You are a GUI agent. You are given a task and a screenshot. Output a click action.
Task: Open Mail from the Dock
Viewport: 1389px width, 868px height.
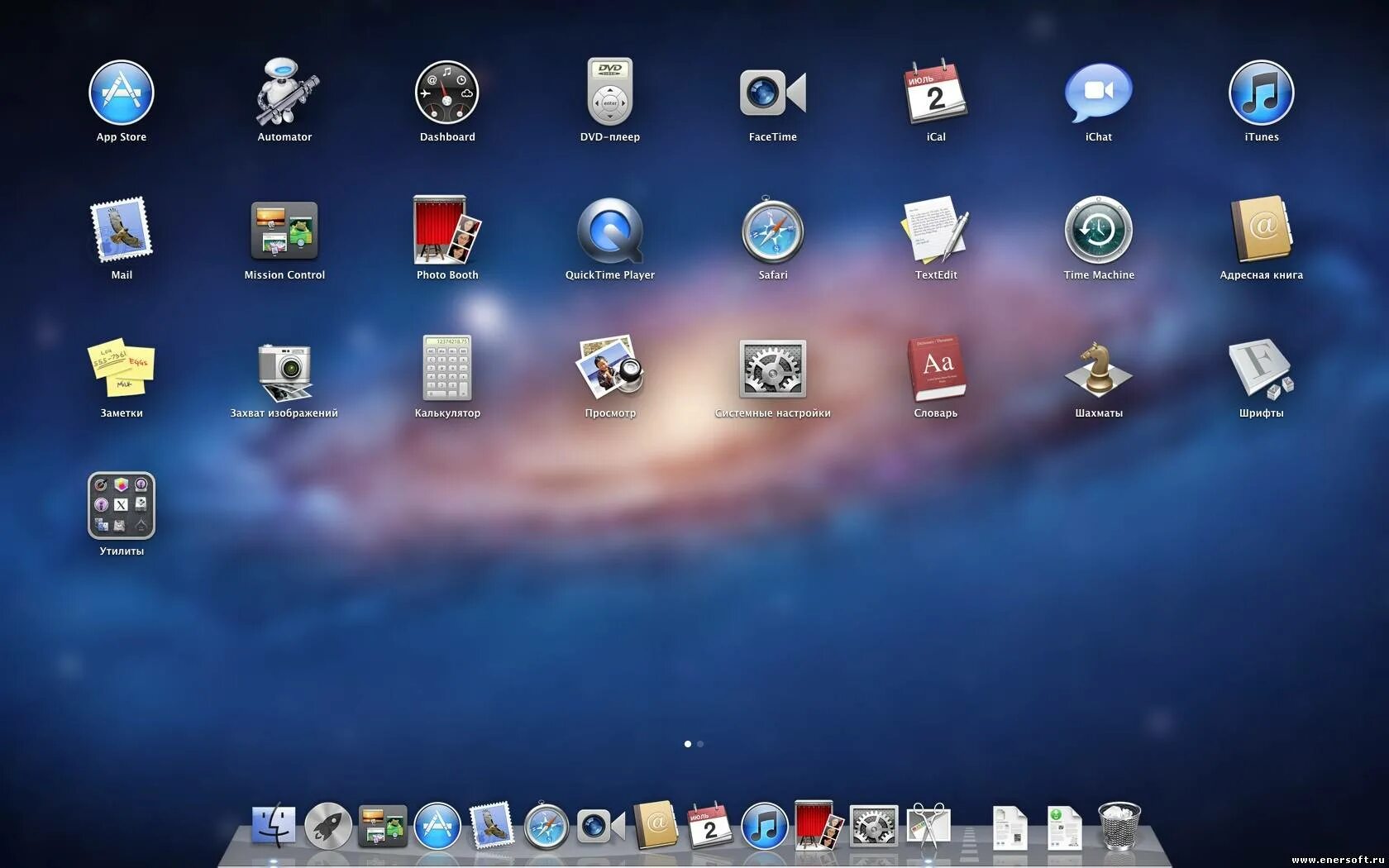(492, 825)
